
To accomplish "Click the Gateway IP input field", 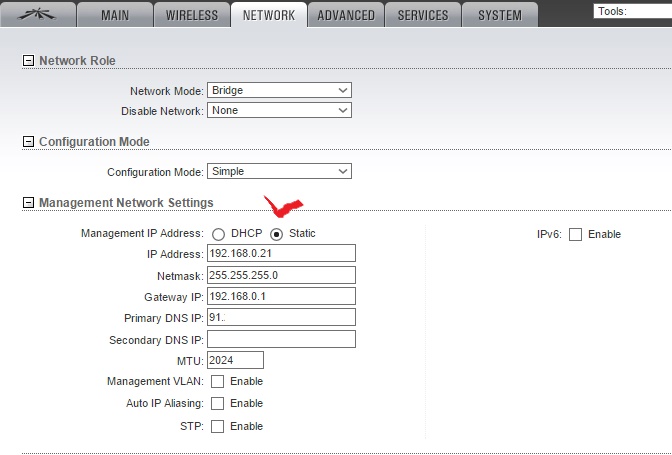I will [x=281, y=296].
